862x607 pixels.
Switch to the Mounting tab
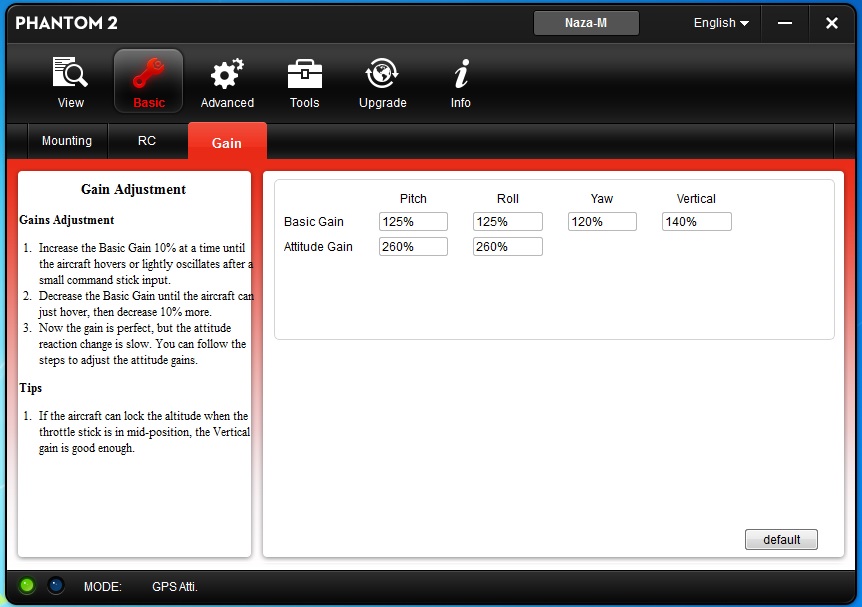pyautogui.click(x=67, y=141)
